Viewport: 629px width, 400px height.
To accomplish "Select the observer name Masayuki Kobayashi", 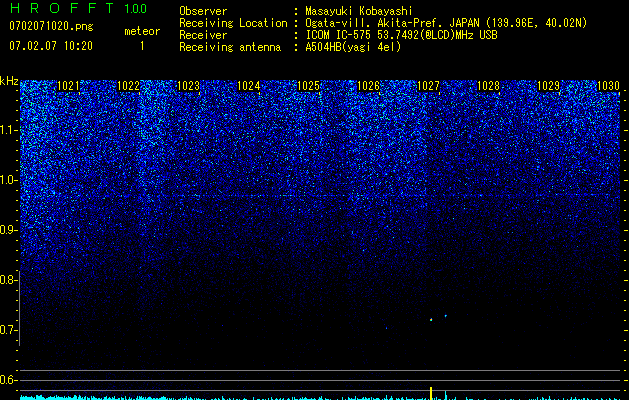I will point(359,11).
